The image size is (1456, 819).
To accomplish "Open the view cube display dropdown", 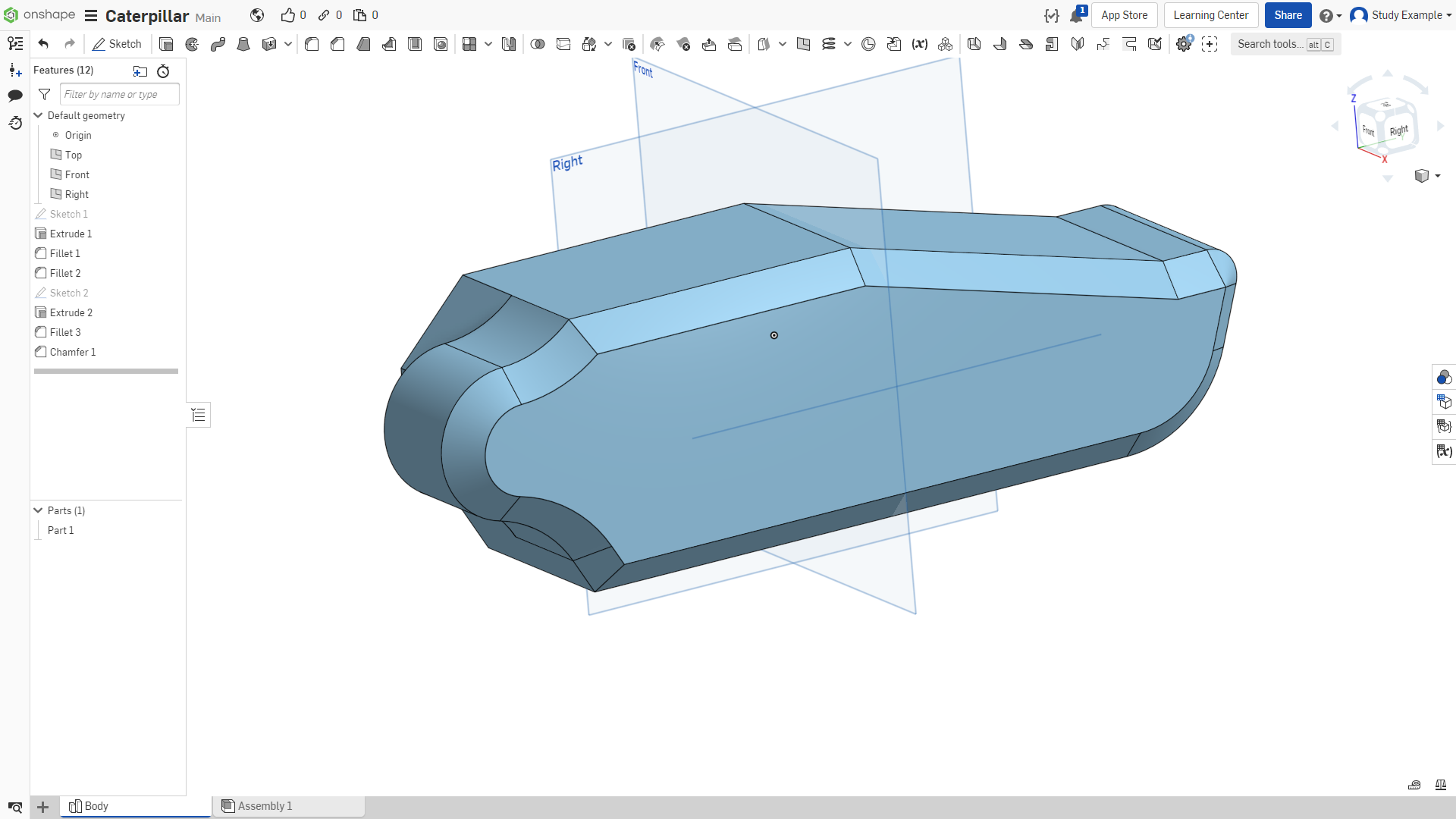I will tap(1427, 176).
